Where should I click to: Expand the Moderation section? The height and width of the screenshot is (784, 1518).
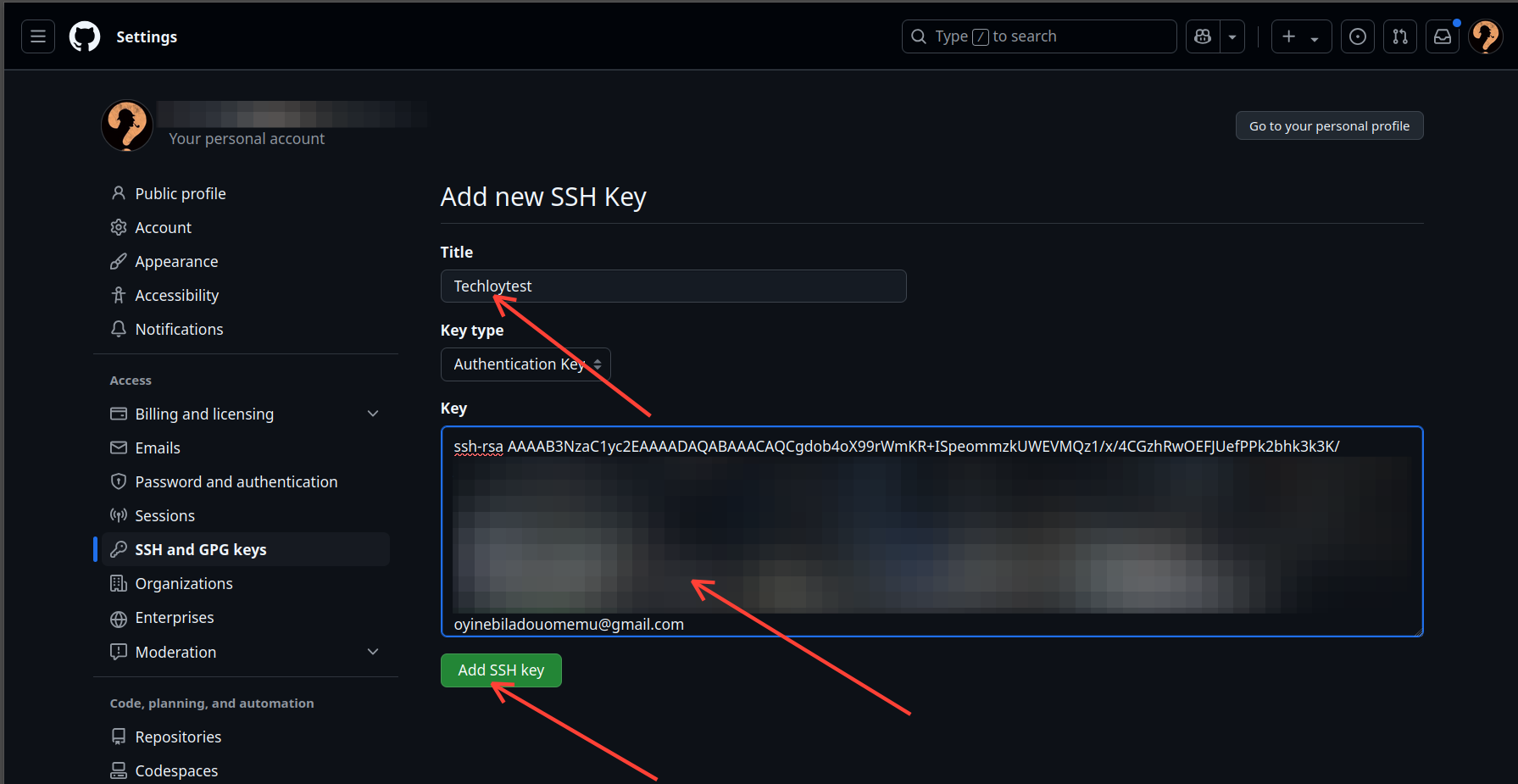[373, 652]
